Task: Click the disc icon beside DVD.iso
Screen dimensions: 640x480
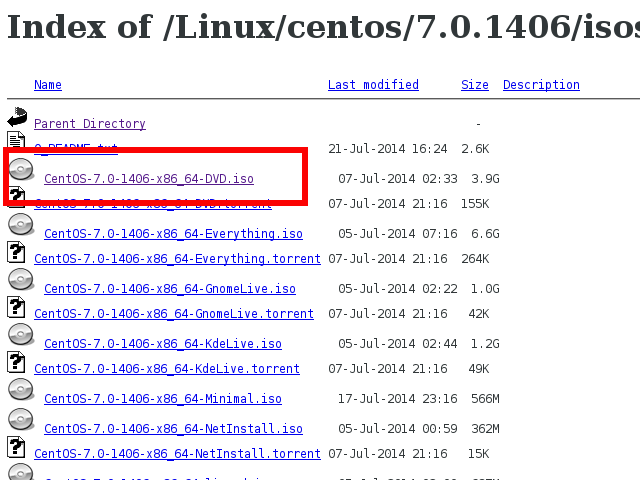Action: click(20, 170)
